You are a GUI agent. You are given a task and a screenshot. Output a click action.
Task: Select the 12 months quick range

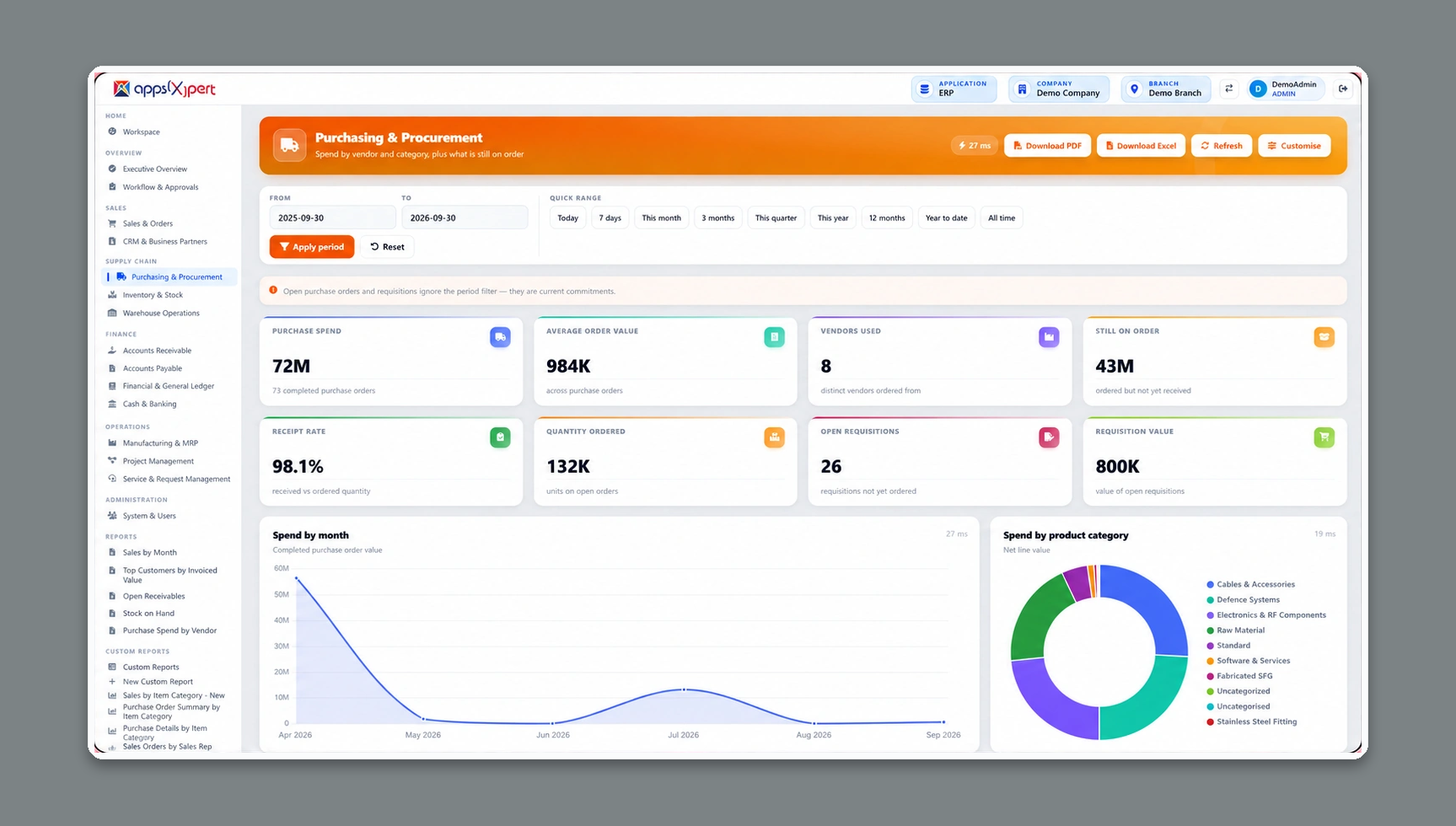(887, 218)
